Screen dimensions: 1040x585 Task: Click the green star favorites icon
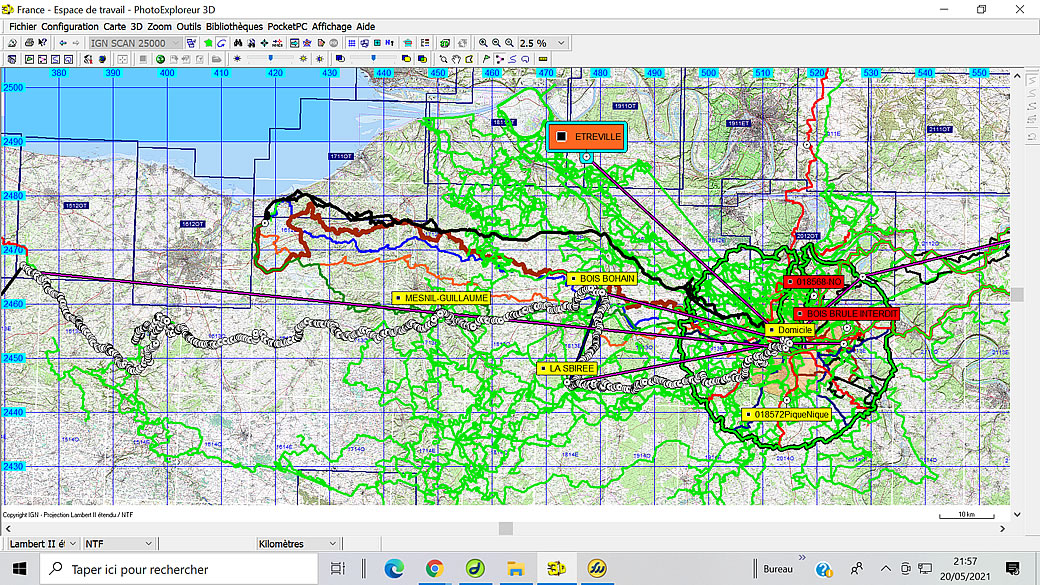point(208,43)
